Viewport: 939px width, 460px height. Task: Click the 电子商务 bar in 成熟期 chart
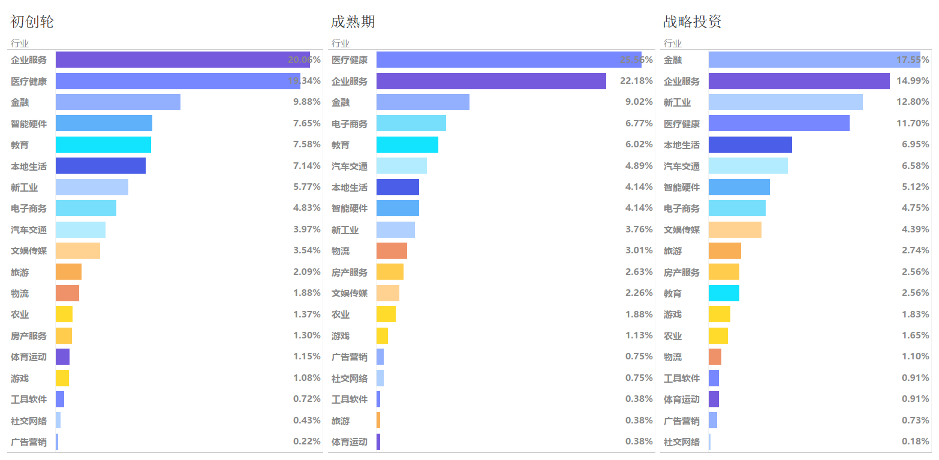point(411,123)
